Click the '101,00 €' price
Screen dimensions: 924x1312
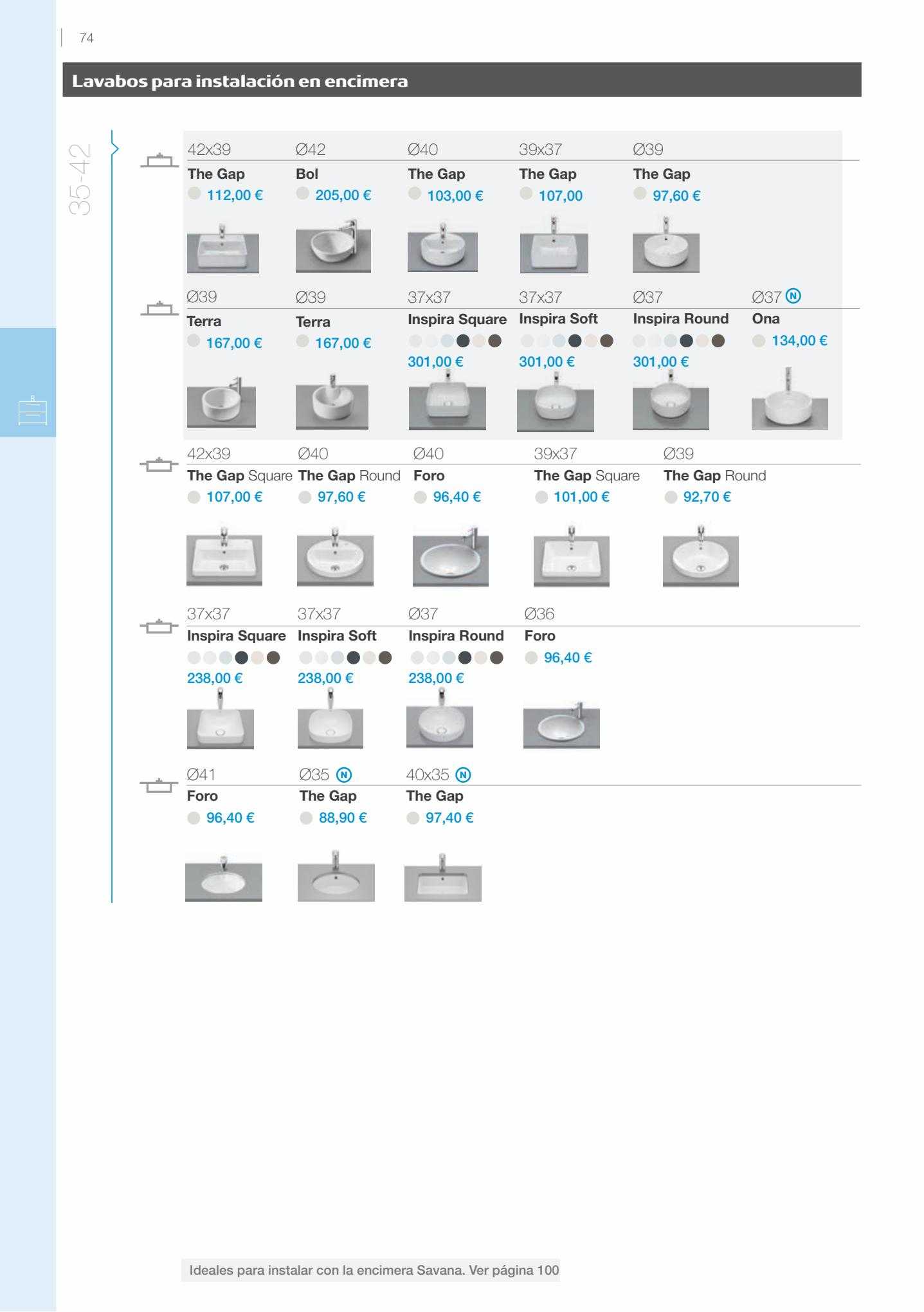pyautogui.click(x=581, y=497)
